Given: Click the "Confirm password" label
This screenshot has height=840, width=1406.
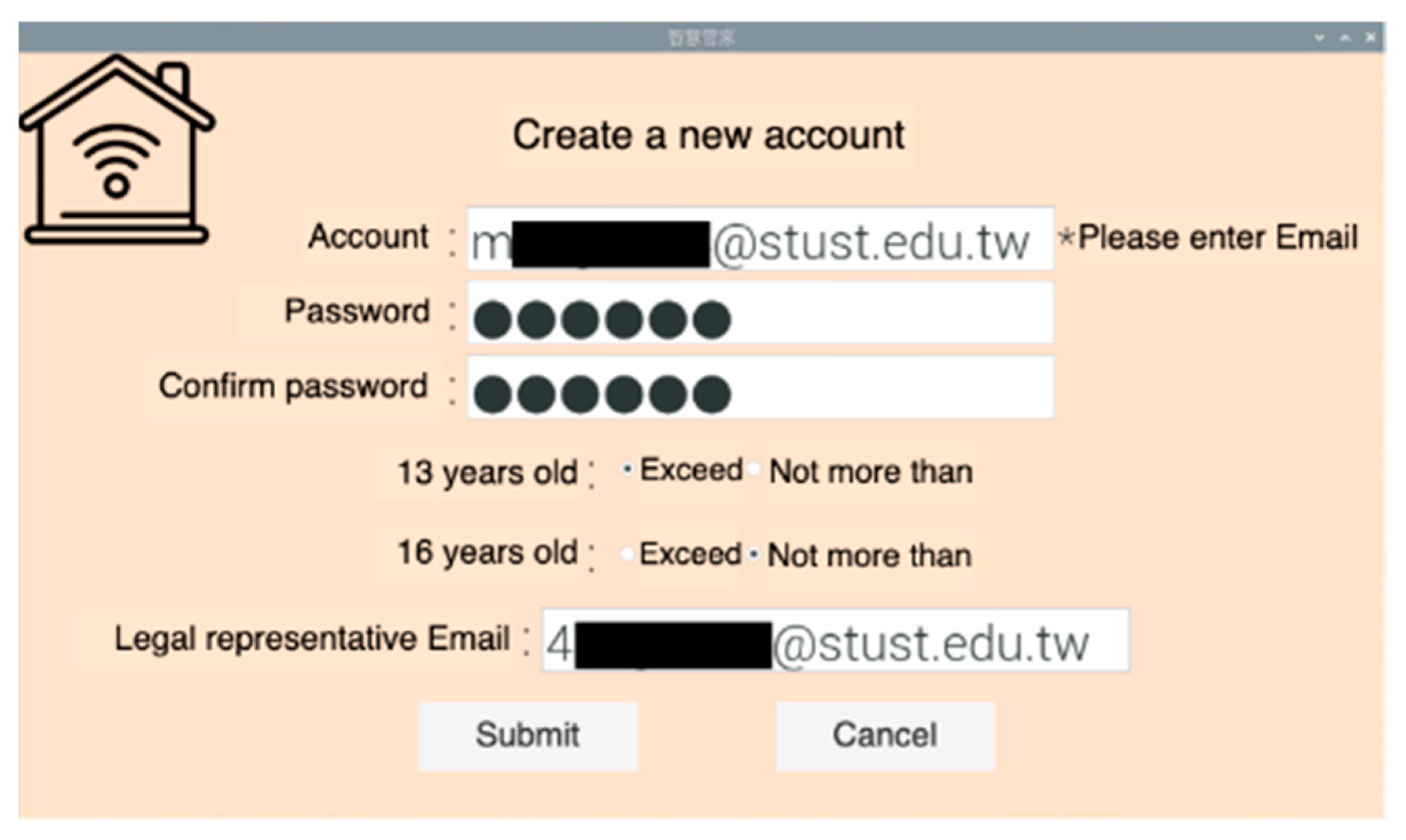Looking at the screenshot, I should pos(293,386).
